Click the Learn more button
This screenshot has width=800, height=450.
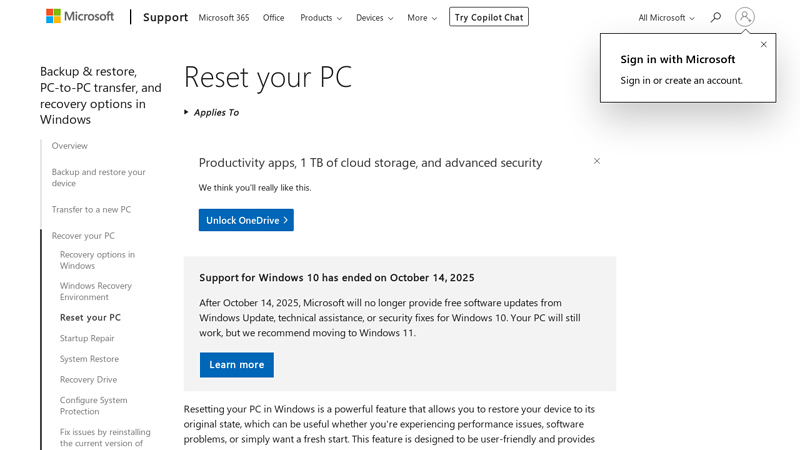click(237, 365)
